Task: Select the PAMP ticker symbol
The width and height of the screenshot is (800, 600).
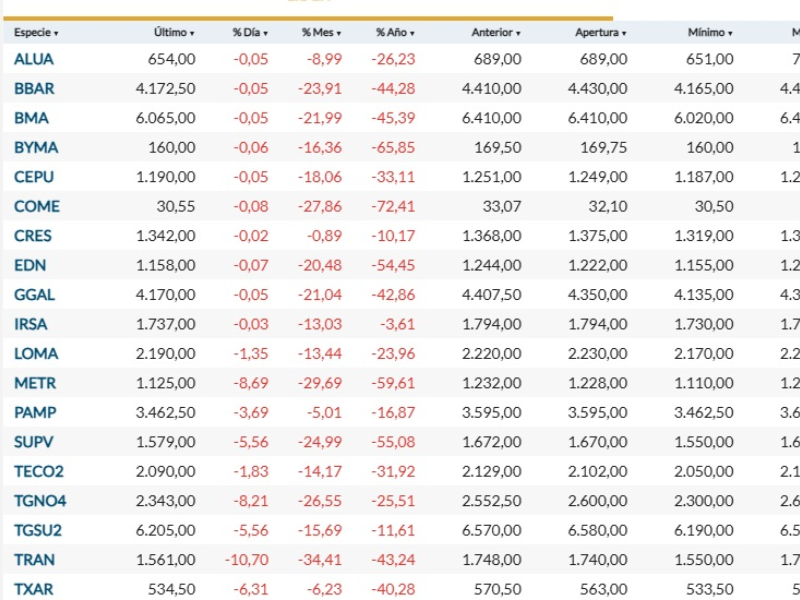Action: [x=35, y=412]
